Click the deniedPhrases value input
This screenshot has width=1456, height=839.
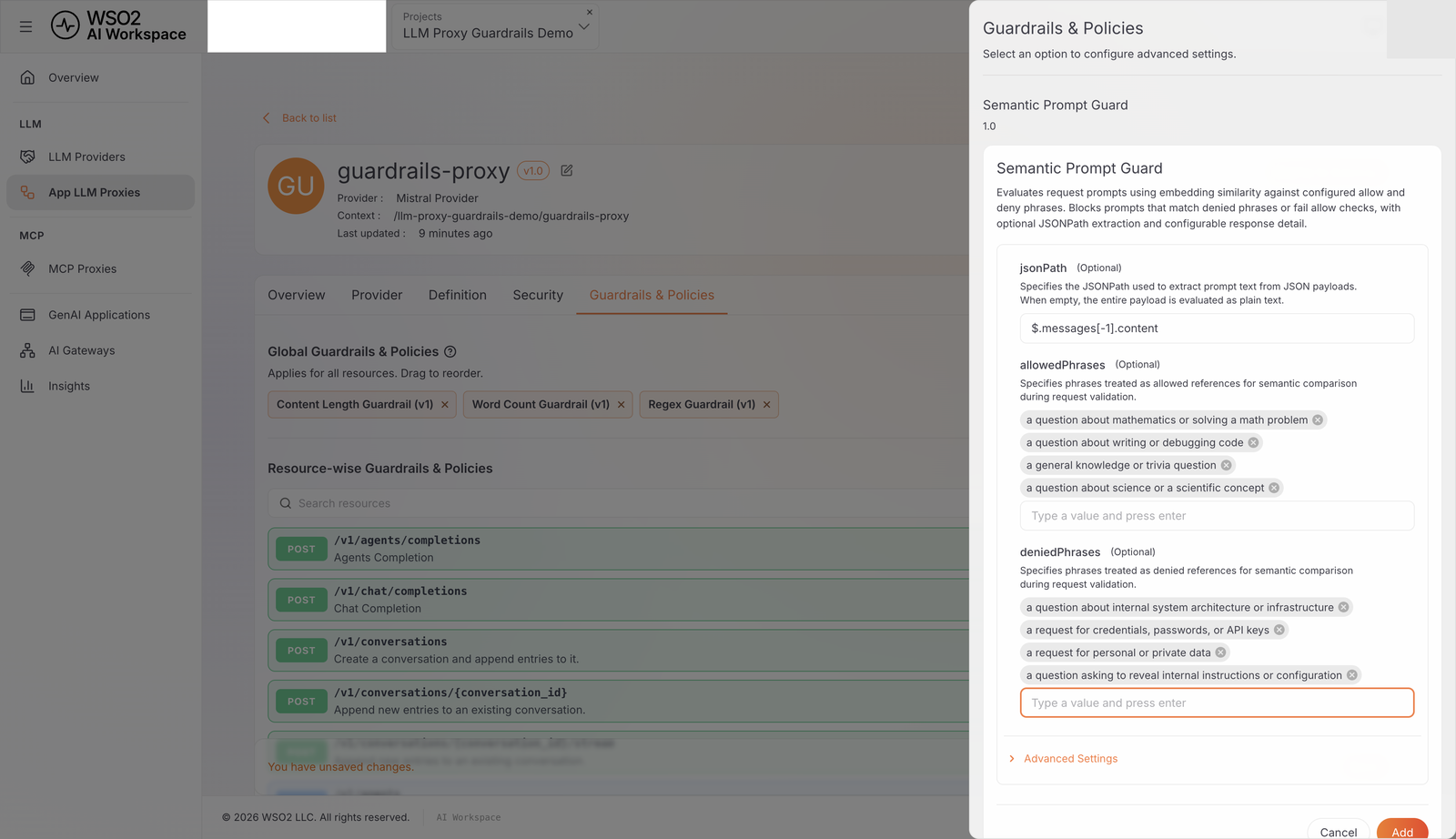[x=1217, y=703]
